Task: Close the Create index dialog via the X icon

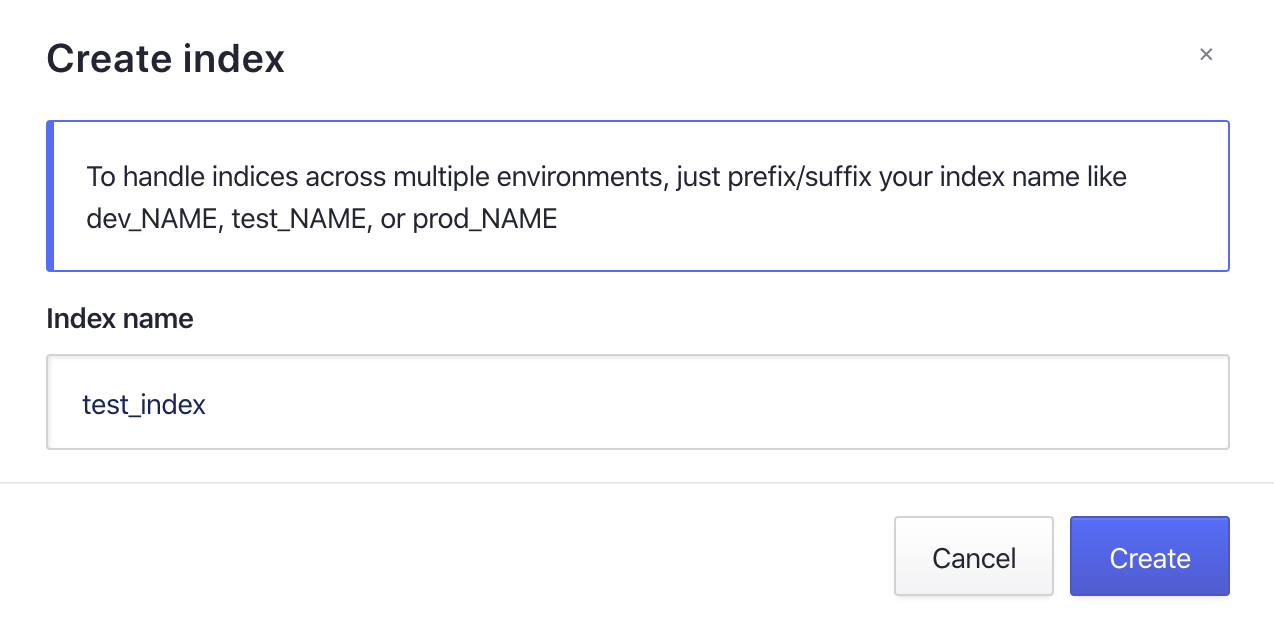Action: [1206, 54]
